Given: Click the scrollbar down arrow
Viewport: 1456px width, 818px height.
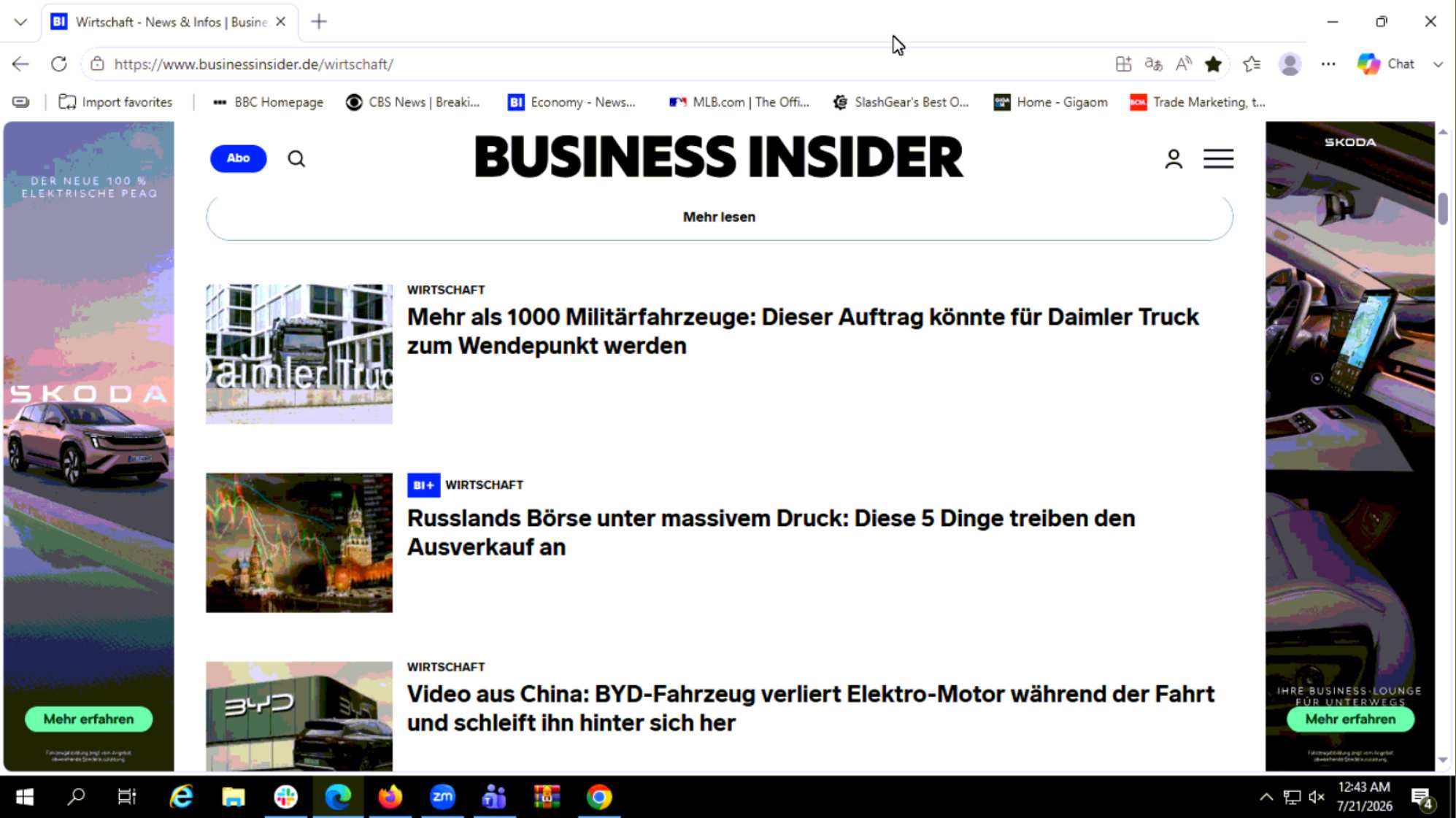Looking at the screenshot, I should click(x=1443, y=760).
